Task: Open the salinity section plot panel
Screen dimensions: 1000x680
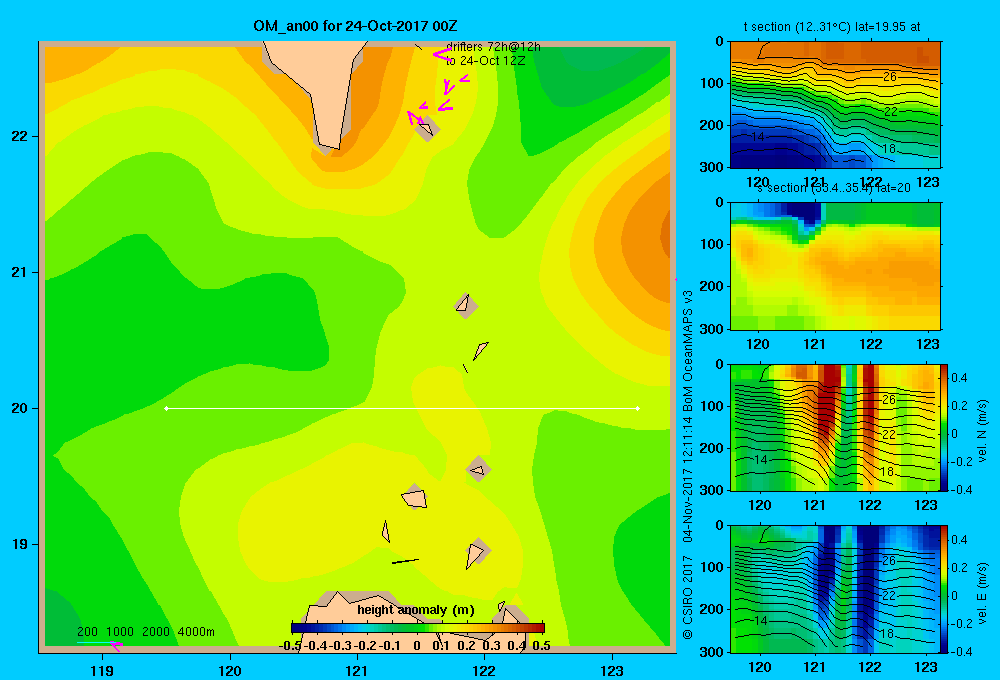Action: click(x=835, y=266)
